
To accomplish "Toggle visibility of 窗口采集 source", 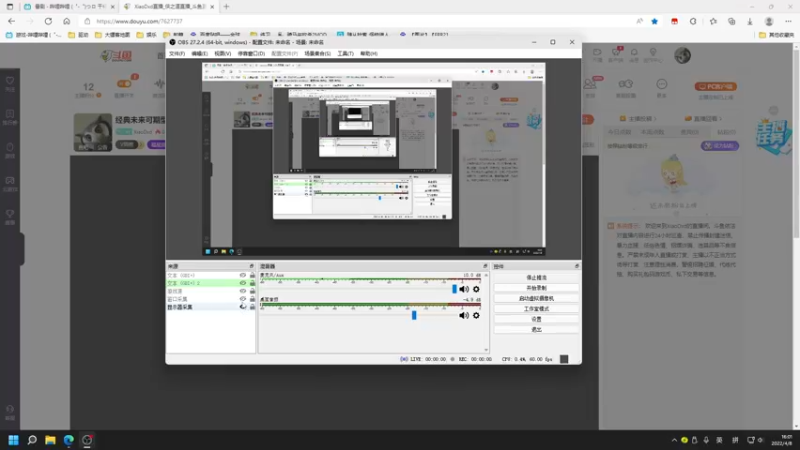I will pyautogui.click(x=243, y=299).
